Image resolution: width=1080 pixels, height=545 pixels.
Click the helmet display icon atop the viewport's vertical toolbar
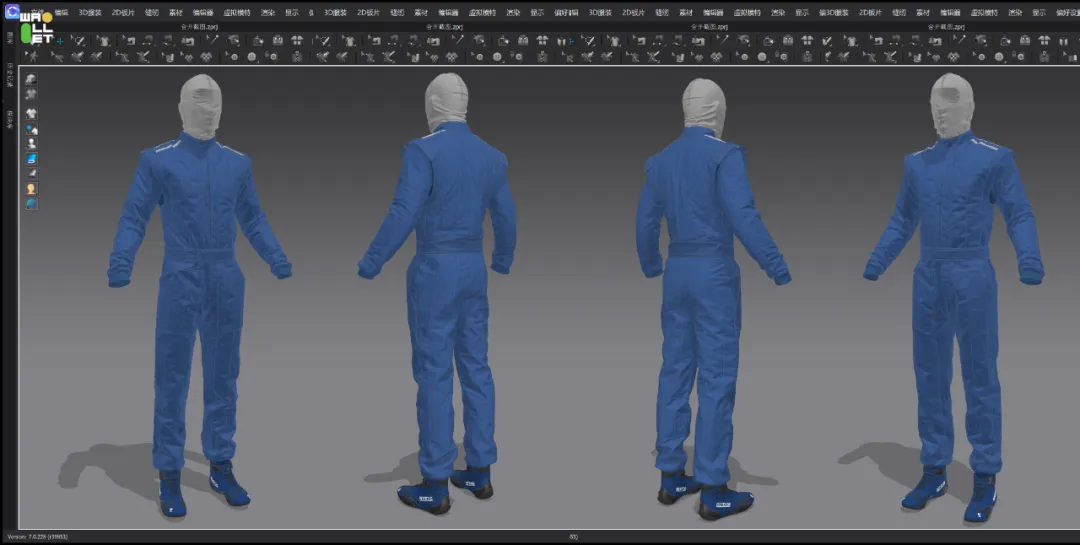(x=31, y=79)
